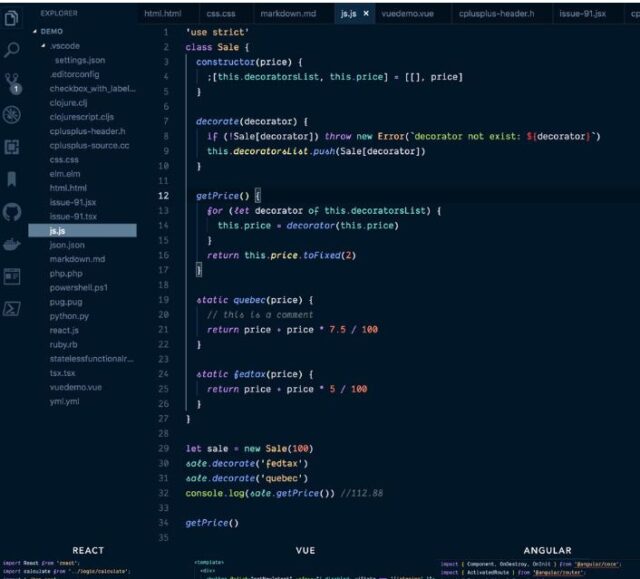The height and width of the screenshot is (579, 640).
Task: Switch to the html.html tab
Action: (164, 14)
